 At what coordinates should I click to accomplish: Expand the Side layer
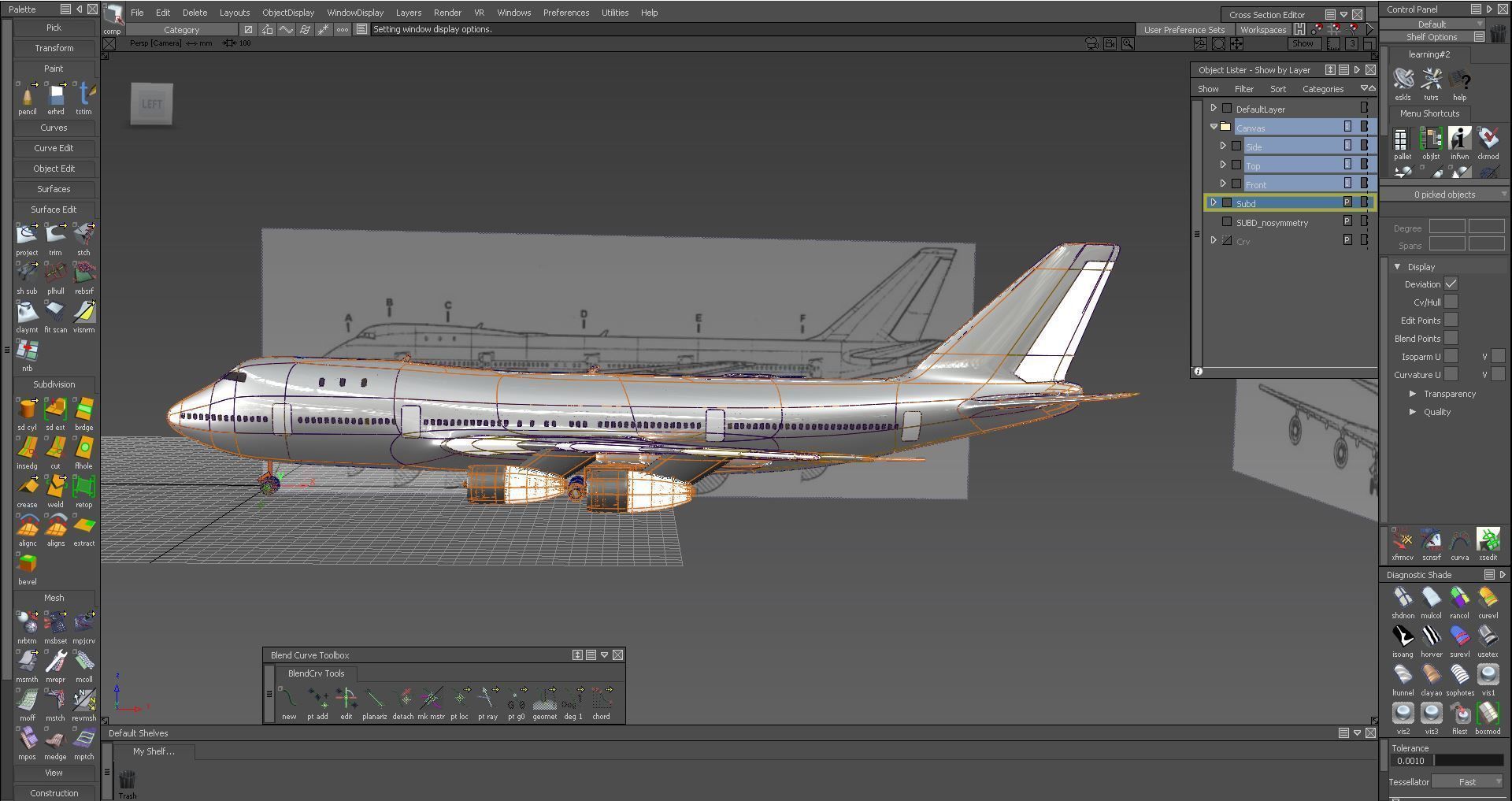(x=1223, y=146)
